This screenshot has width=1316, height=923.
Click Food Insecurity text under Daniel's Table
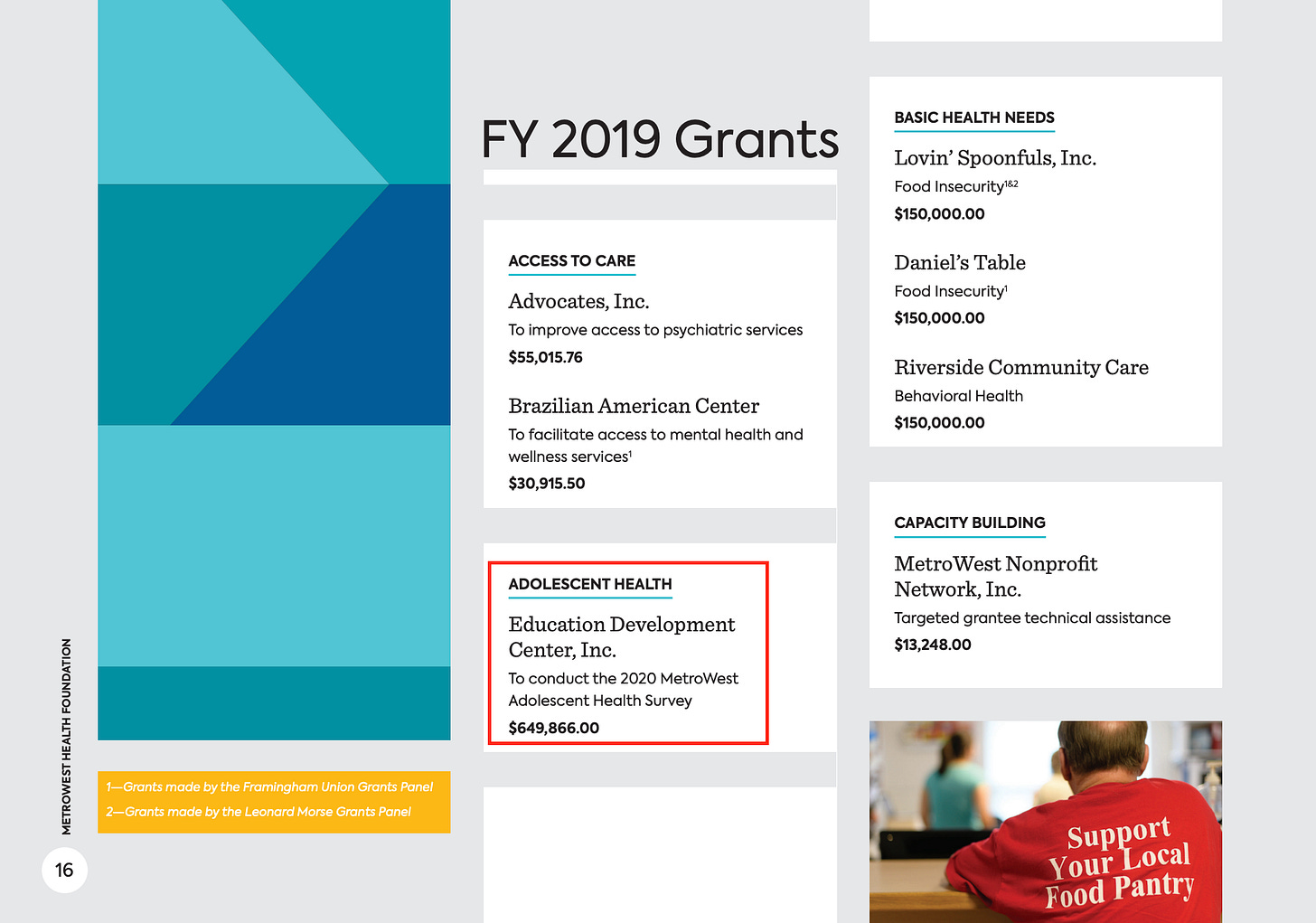[x=949, y=291]
